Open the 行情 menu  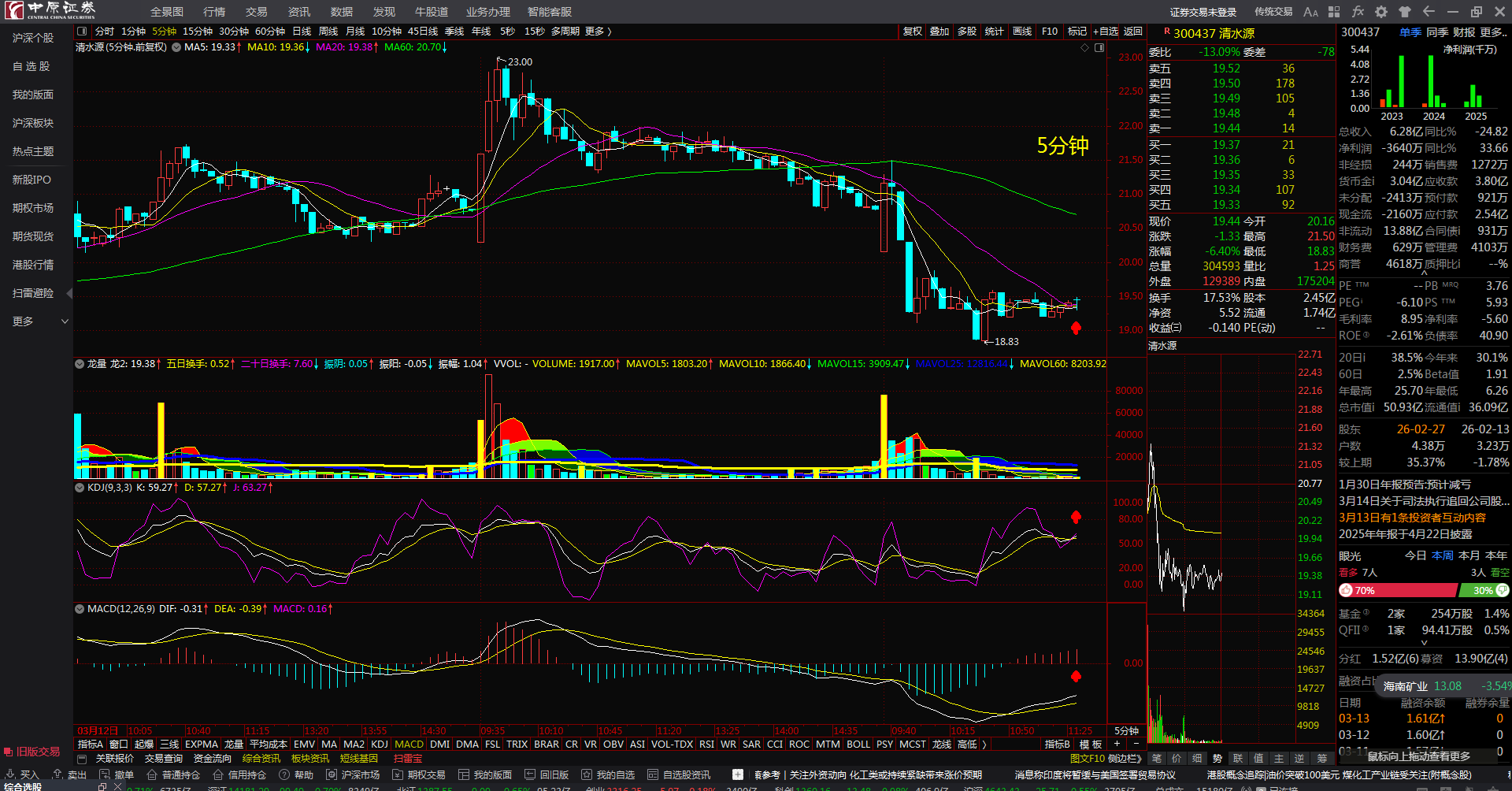tap(214, 12)
